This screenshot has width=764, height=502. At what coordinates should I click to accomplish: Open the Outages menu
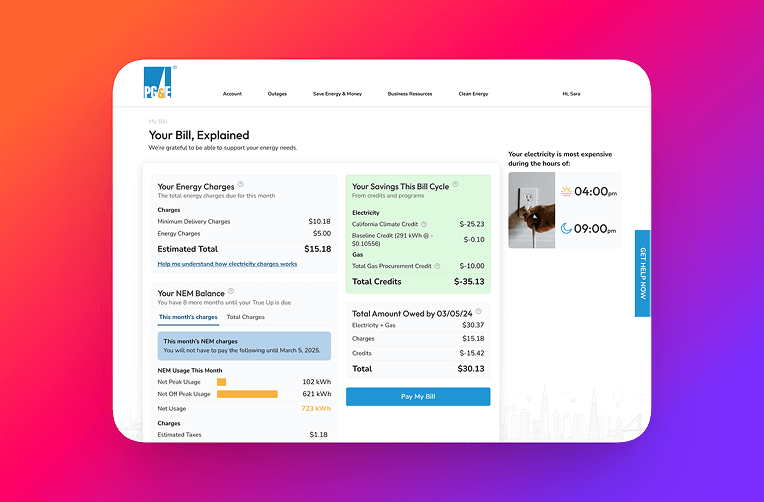(277, 94)
